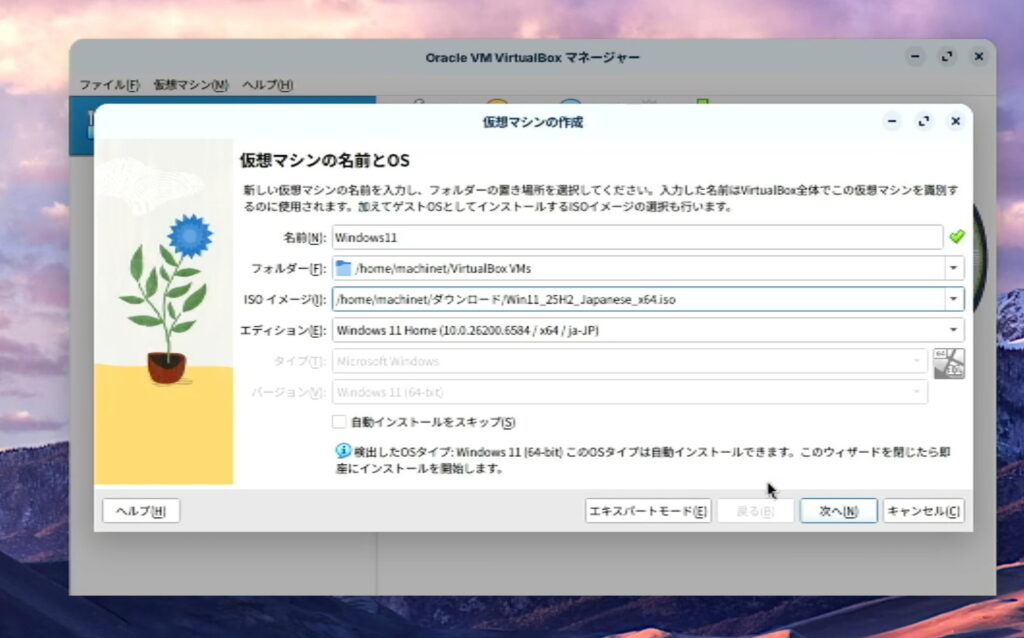1024x638 pixels.
Task: Open the ISO イメージ dropdown arrow
Action: click(x=953, y=299)
